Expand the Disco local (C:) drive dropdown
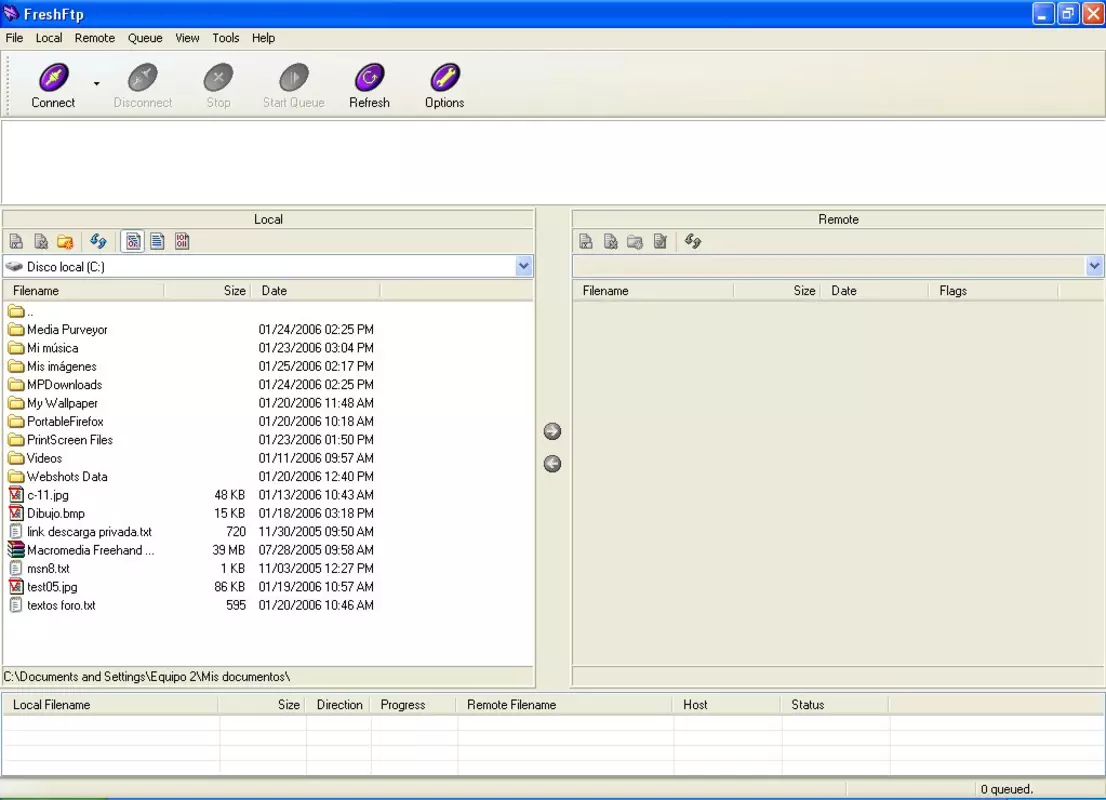Screen dimensions: 1106x800 coord(523,267)
